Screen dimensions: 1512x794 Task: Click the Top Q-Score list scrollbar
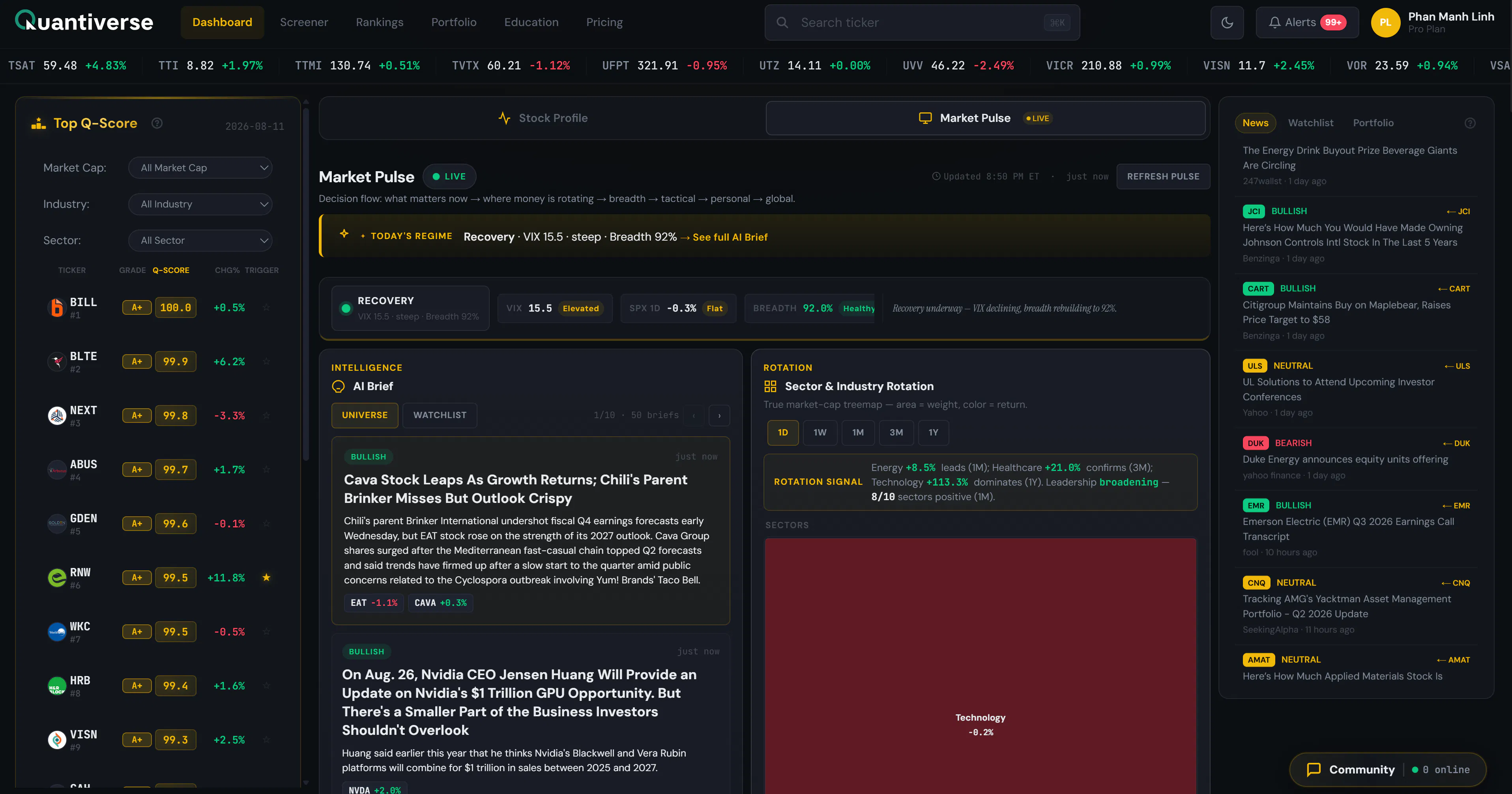pos(306,285)
